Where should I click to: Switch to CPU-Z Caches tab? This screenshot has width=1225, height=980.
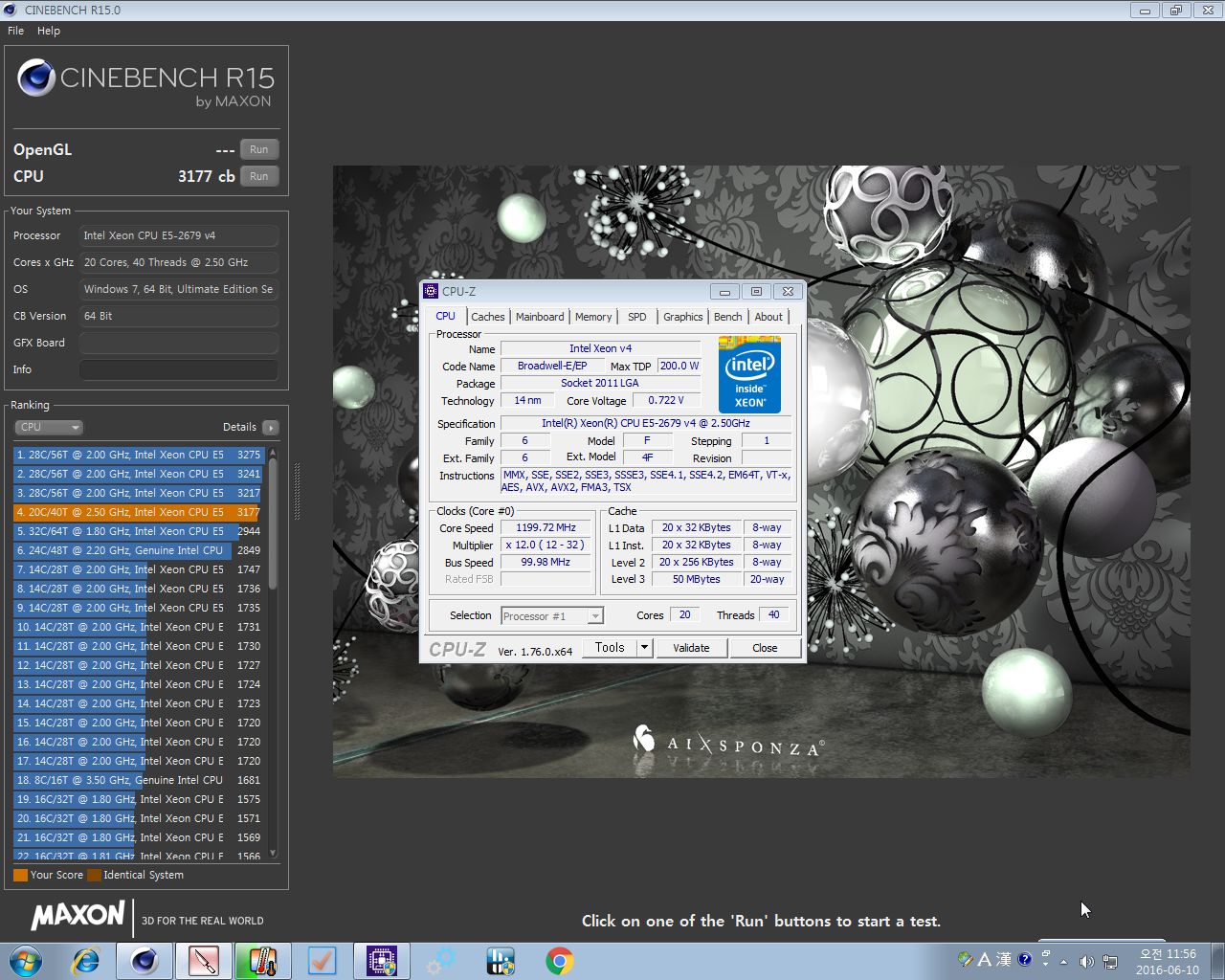coord(488,317)
